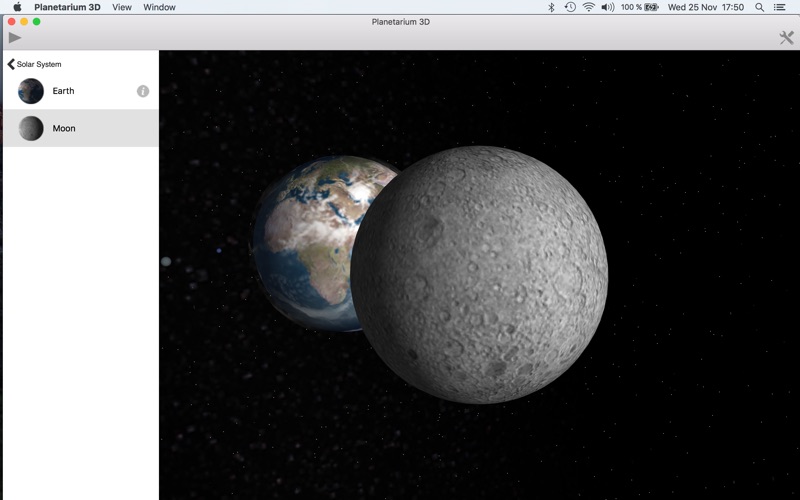The width and height of the screenshot is (800, 500).
Task: Click the Moon in the 3D view
Action: (480, 274)
